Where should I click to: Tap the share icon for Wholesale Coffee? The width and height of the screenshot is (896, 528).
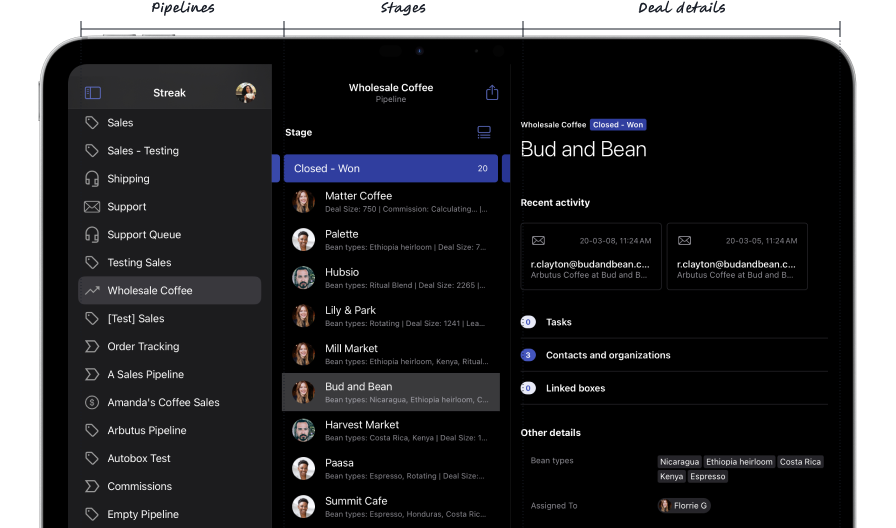[x=492, y=93]
